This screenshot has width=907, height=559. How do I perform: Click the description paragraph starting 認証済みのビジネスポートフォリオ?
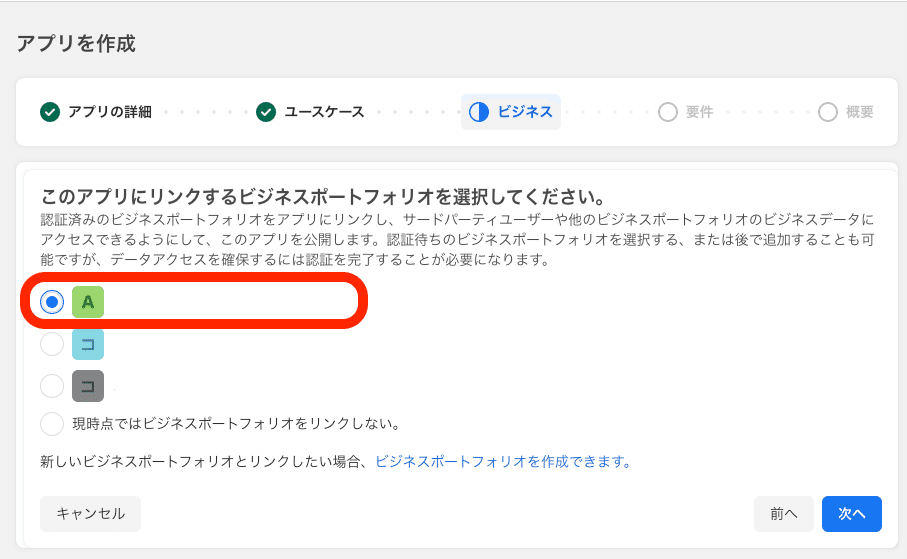click(457, 240)
